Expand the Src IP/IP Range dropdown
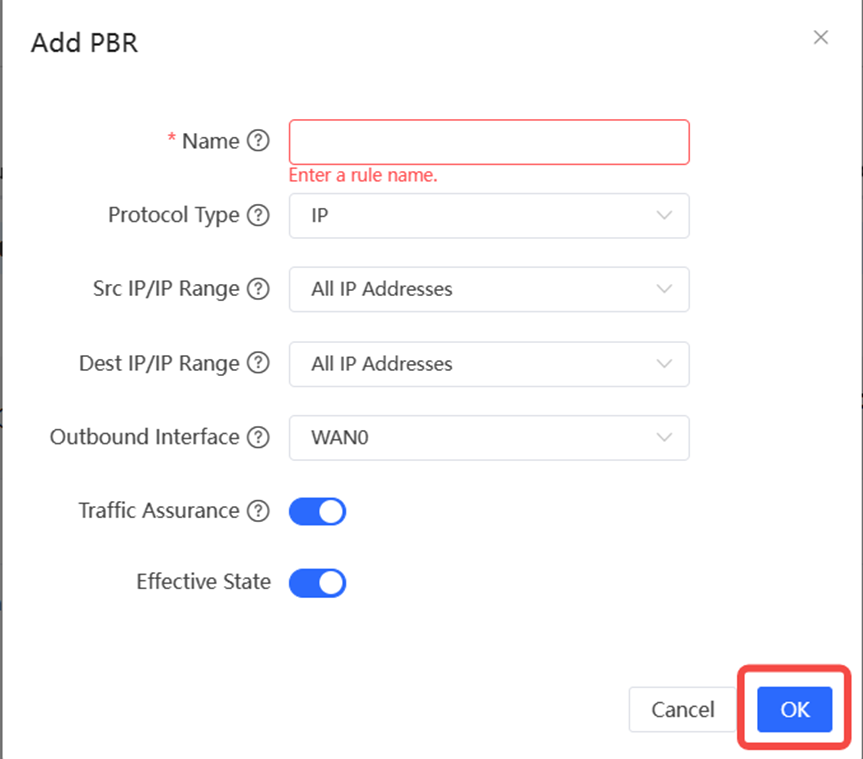863x759 pixels. coord(489,289)
